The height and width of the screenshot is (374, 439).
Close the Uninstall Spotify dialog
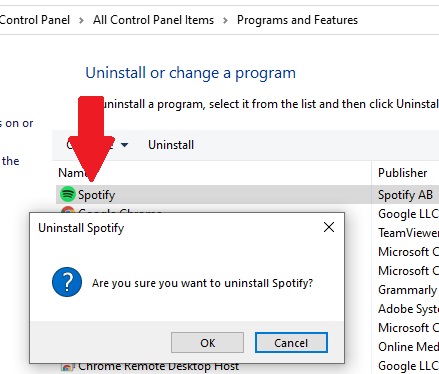pyautogui.click(x=329, y=227)
